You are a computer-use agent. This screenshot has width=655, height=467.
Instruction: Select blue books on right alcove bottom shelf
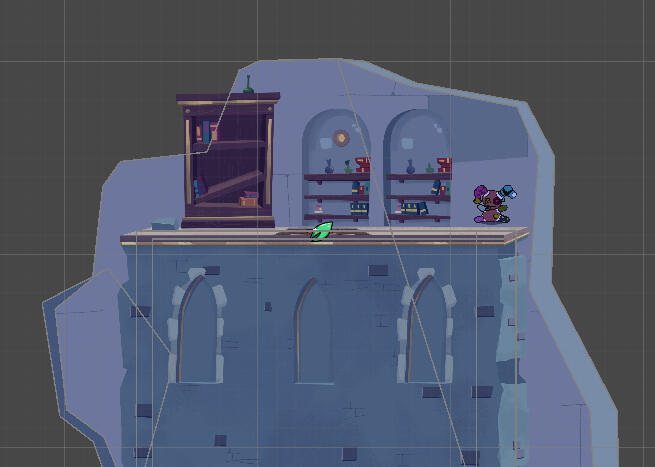click(415, 208)
